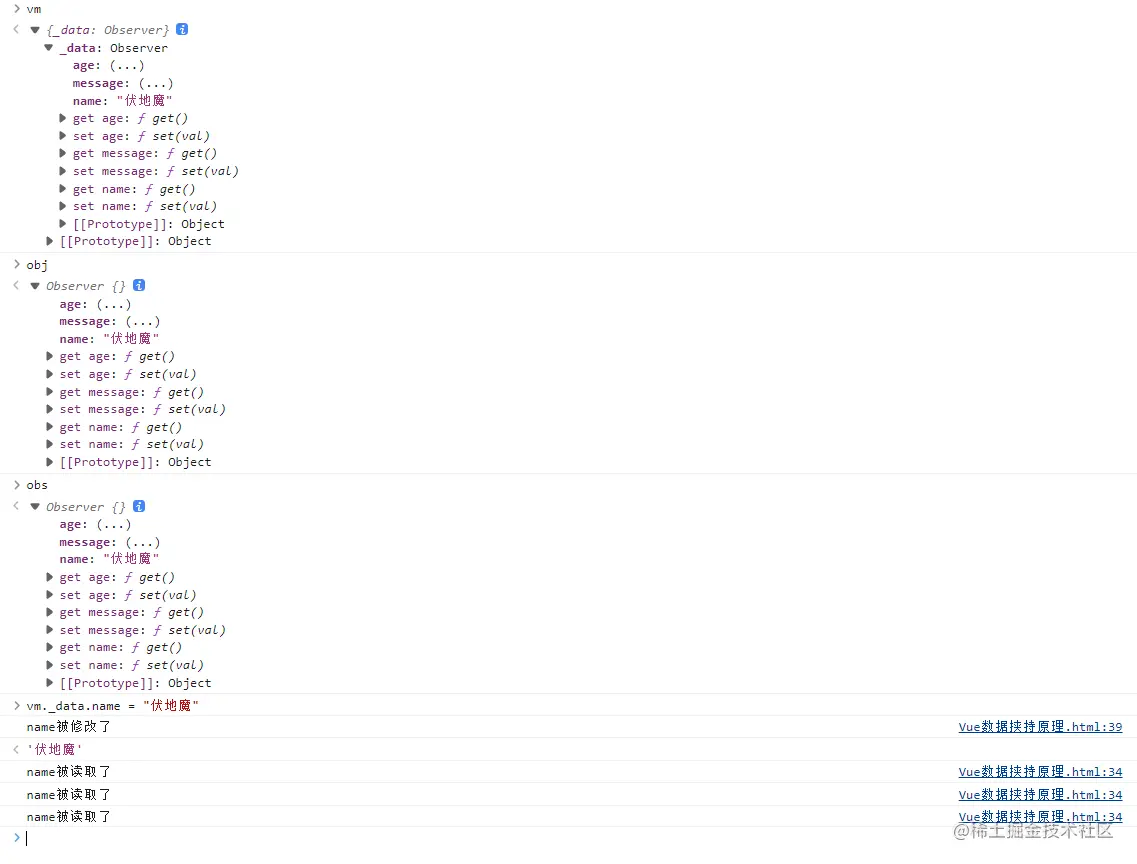The width and height of the screenshot is (1137, 864).
Task: Open html:34 link of third name被读取了 log
Action: (1040, 816)
